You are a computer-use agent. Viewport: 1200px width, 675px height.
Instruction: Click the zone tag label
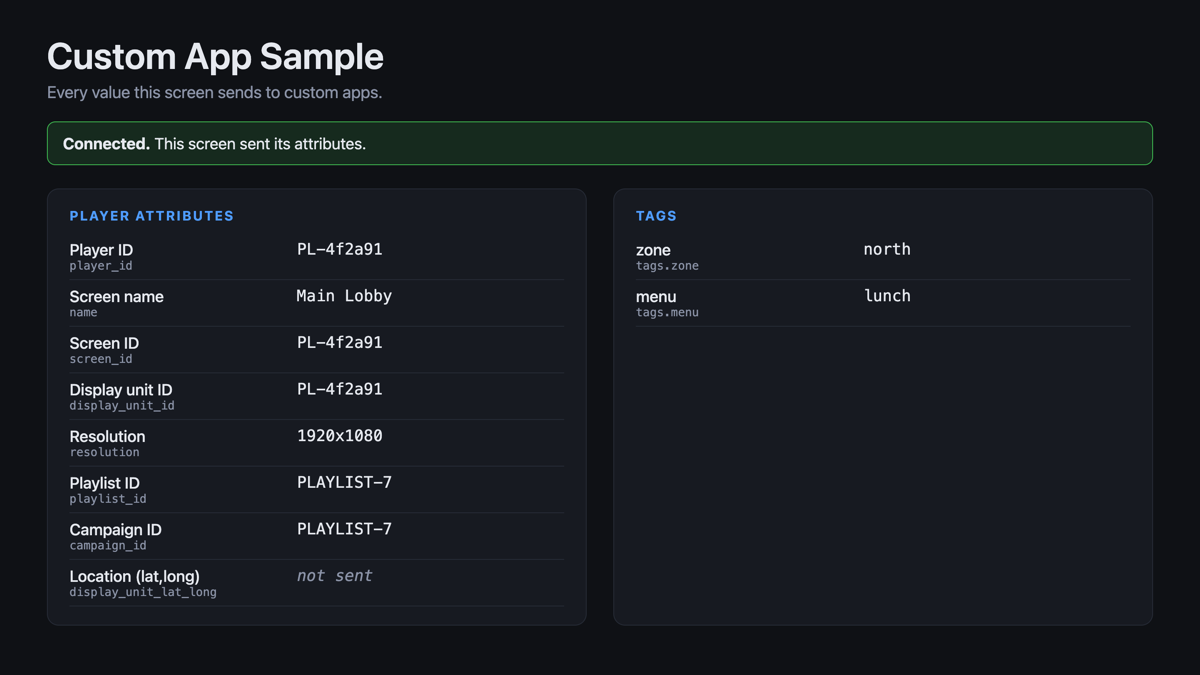tap(653, 250)
